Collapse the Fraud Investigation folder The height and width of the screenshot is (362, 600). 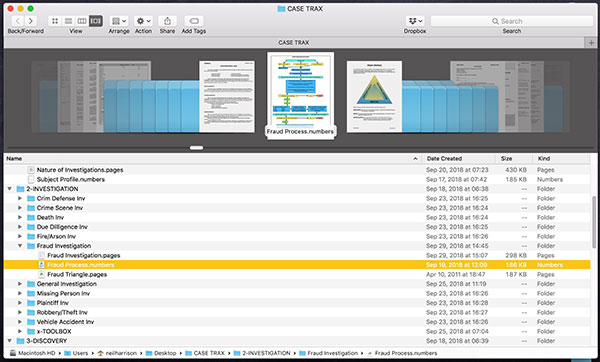tap(20, 246)
